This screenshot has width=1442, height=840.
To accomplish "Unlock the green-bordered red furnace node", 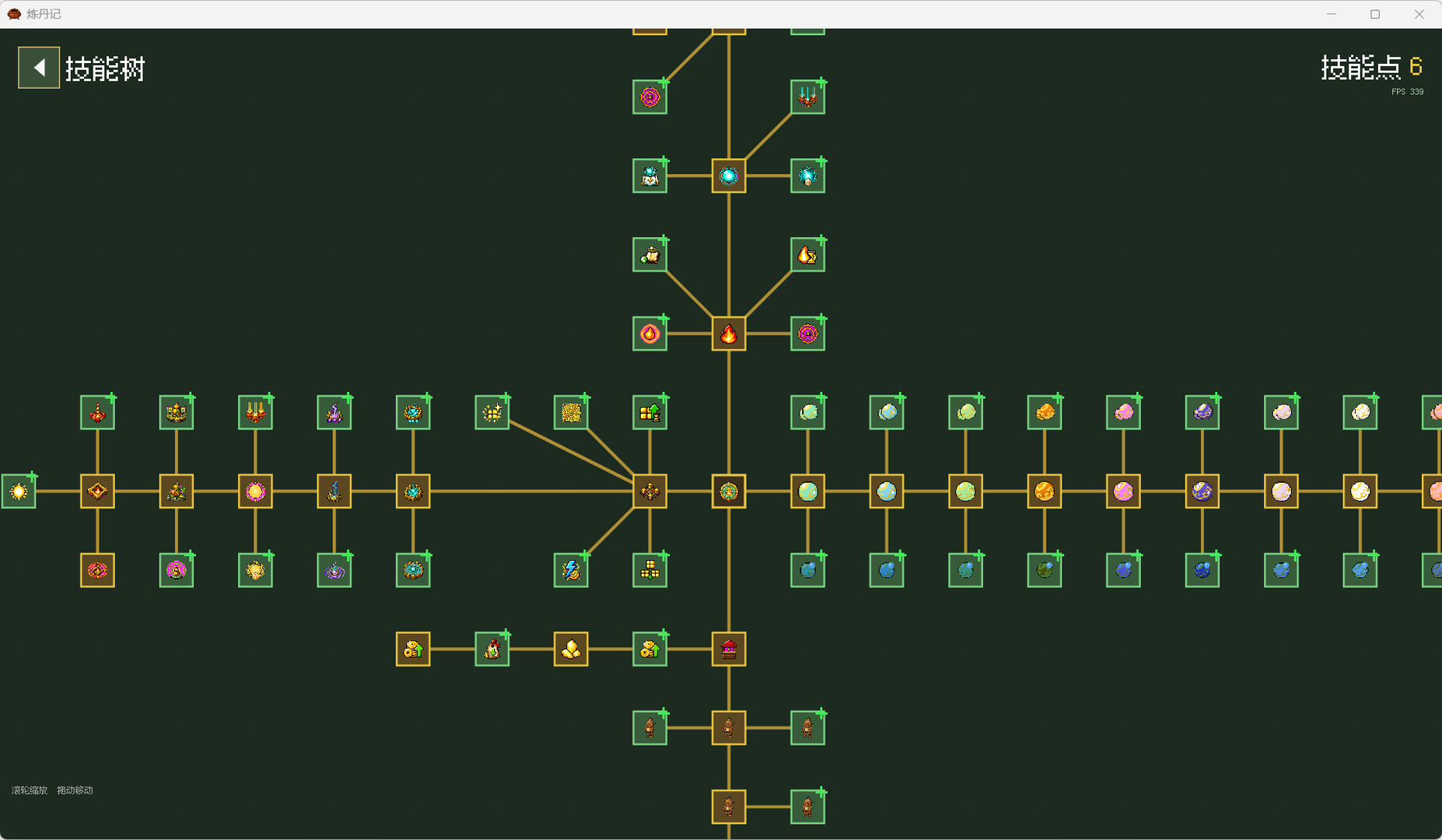I will [97, 412].
